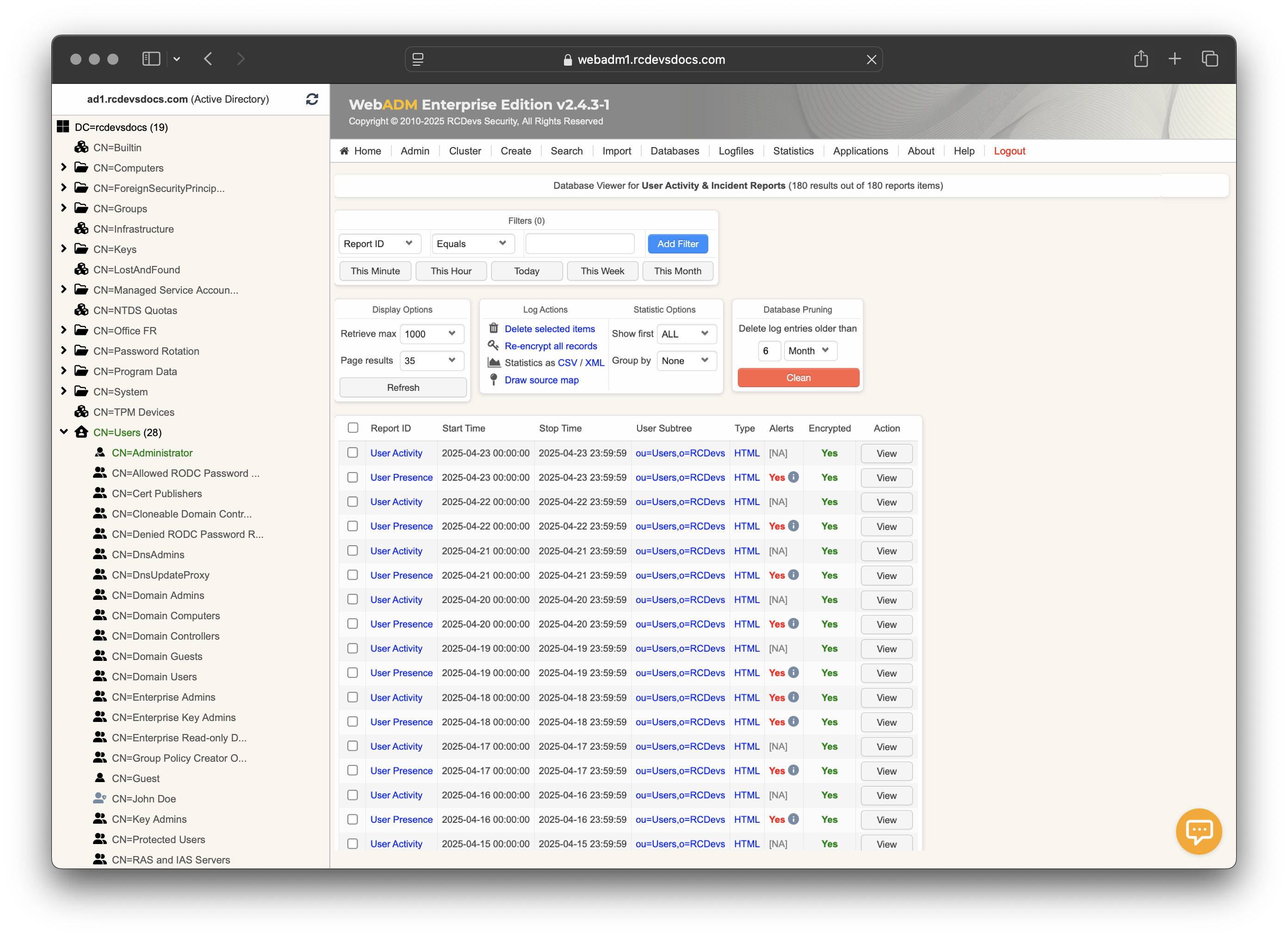The image size is (1288, 937).
Task: Click the CN=Administrator user icon
Action: point(100,452)
